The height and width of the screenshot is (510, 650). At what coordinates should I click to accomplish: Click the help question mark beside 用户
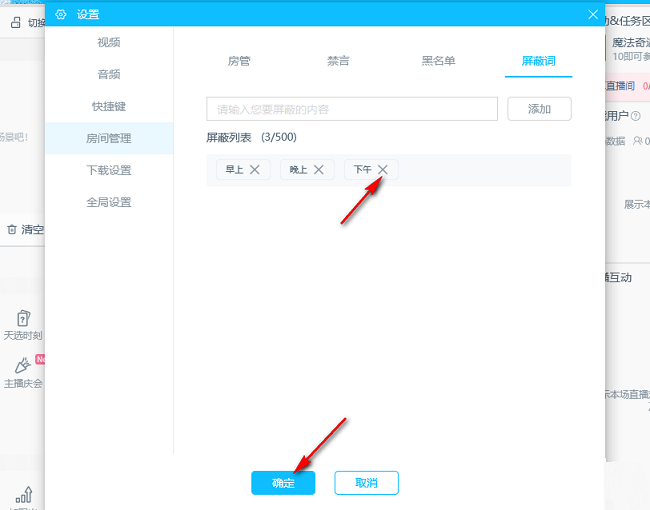[x=635, y=116]
